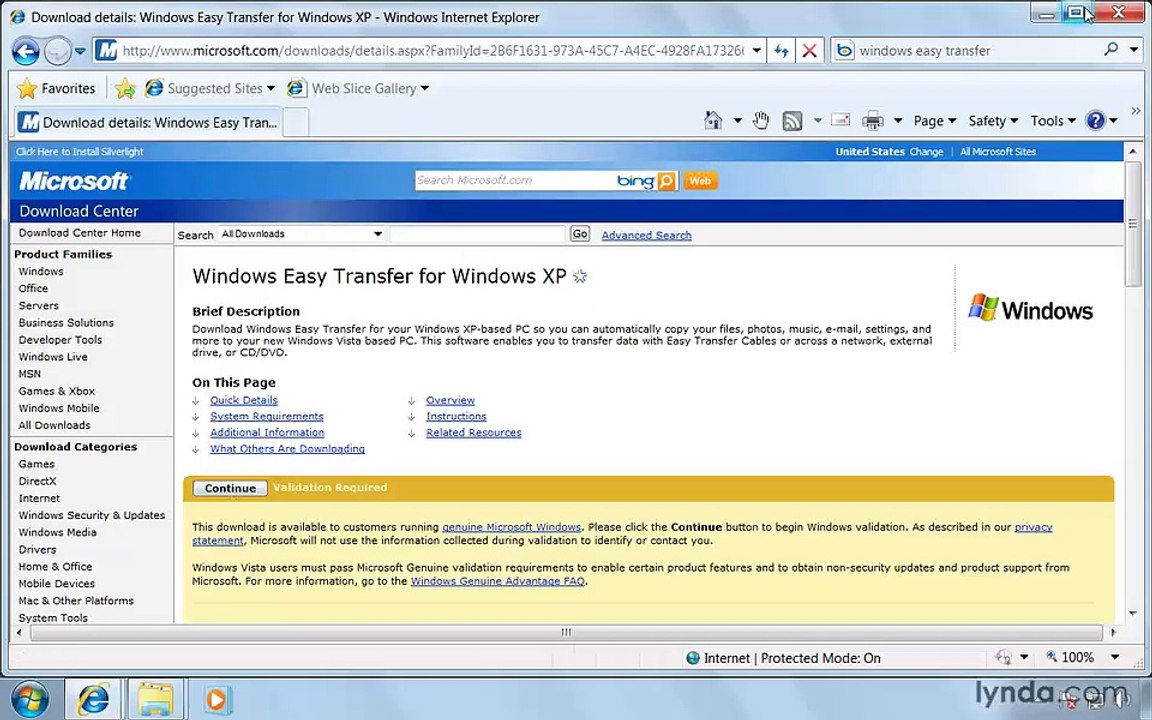Image resolution: width=1152 pixels, height=720 pixels.
Task: Open the genuine Microsoft Windows link
Action: point(511,527)
